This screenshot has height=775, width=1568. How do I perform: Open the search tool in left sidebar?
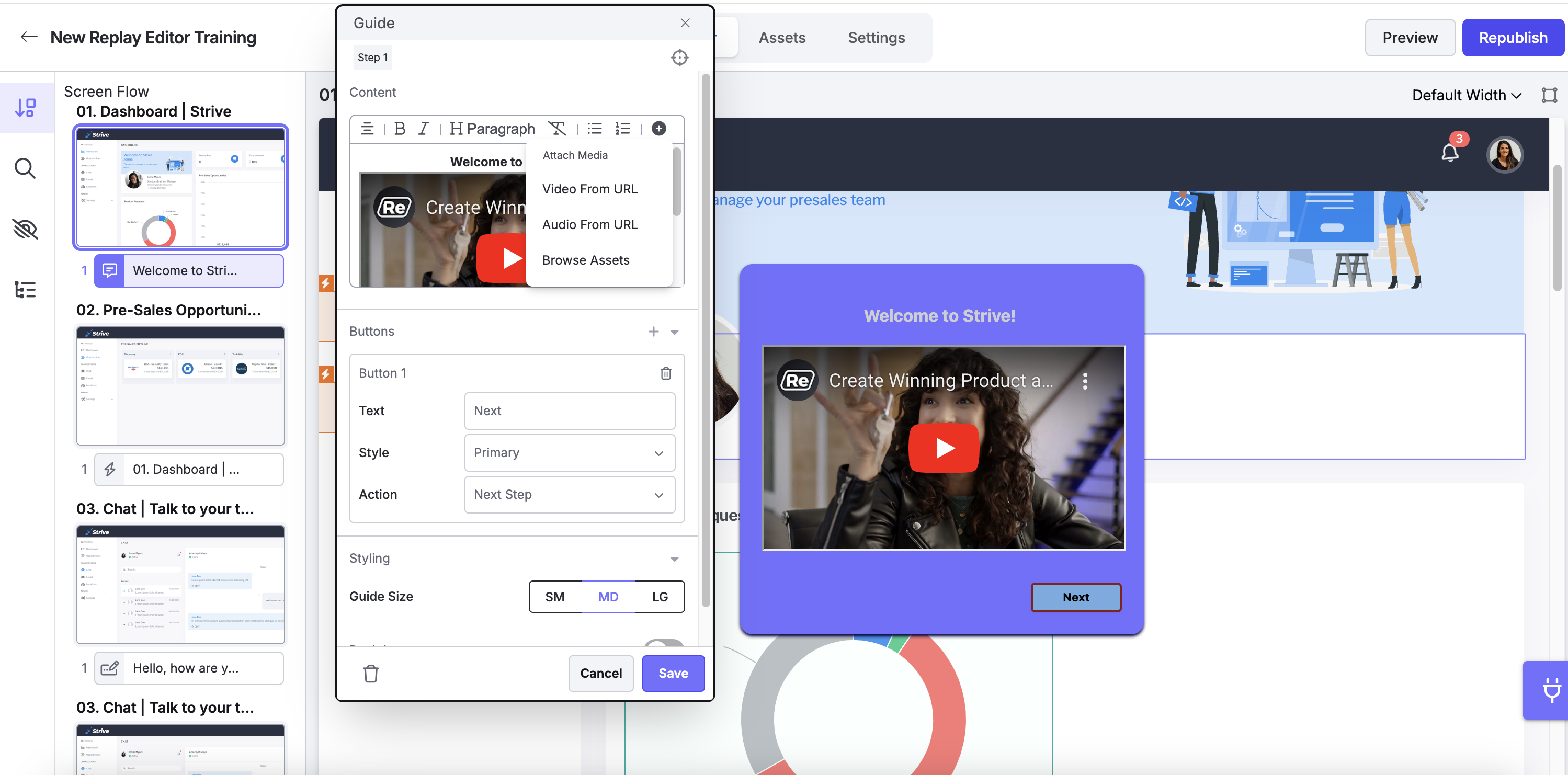(26, 168)
